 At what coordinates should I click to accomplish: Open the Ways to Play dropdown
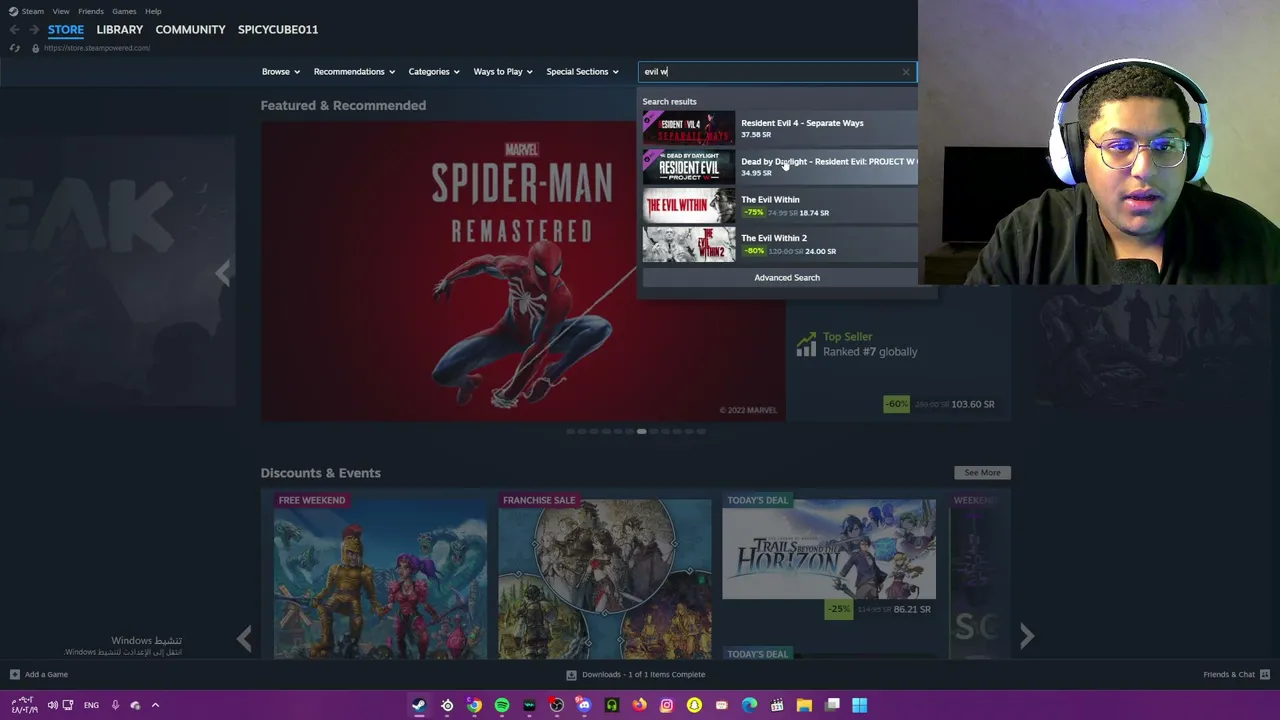tap(503, 72)
